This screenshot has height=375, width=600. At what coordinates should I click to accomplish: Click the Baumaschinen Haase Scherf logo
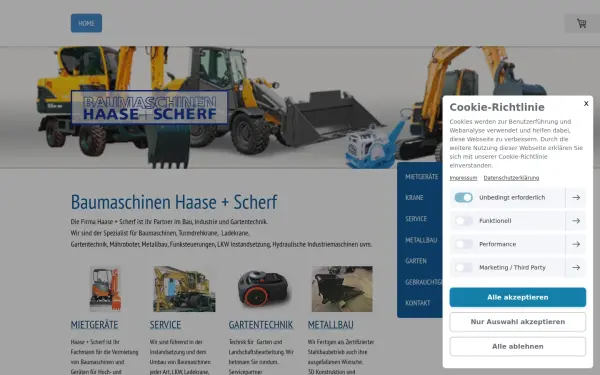150,108
